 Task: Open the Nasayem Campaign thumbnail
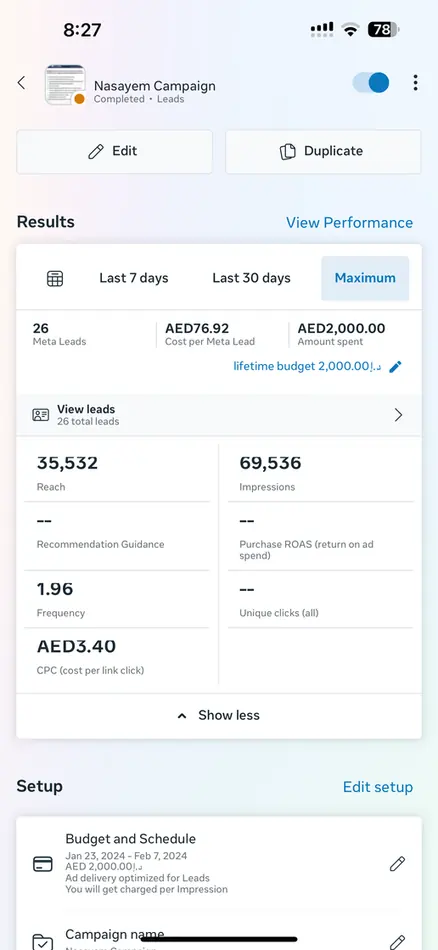(65, 85)
